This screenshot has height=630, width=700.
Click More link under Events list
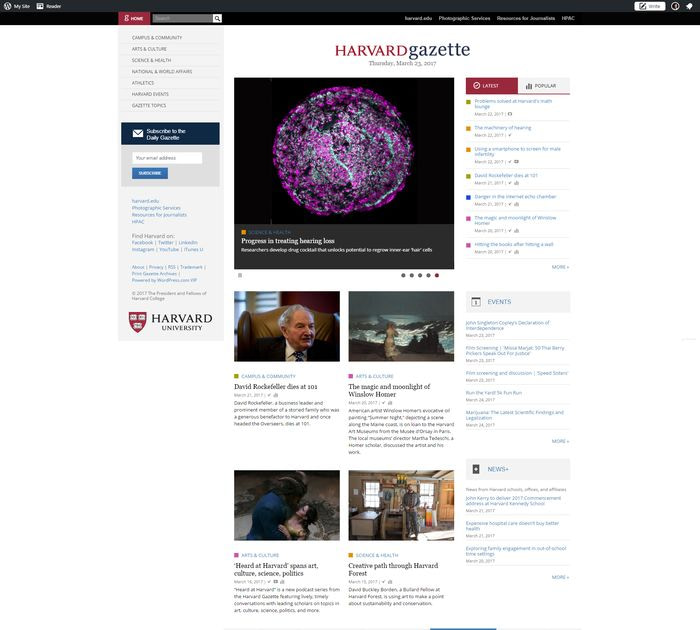[x=560, y=441]
